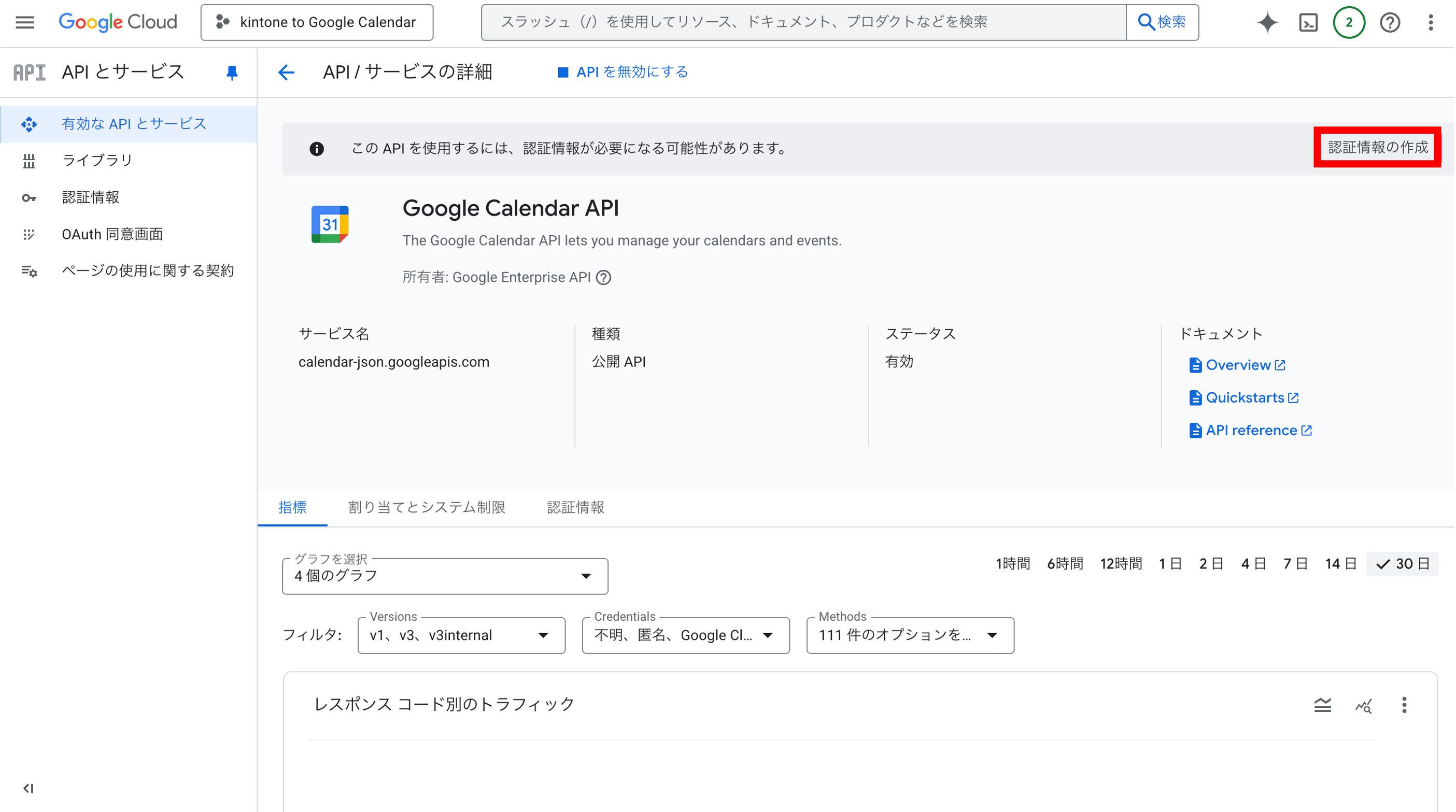Click the Google Calendar API heading
The height and width of the screenshot is (812, 1456).
(511, 208)
